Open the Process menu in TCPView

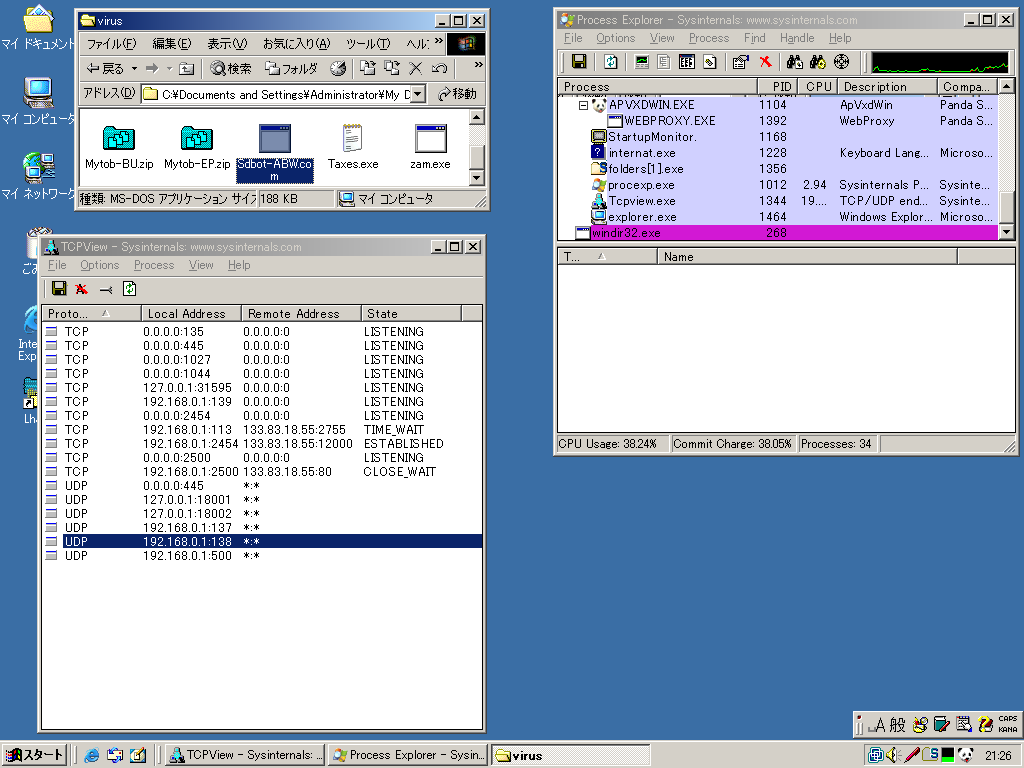click(153, 265)
